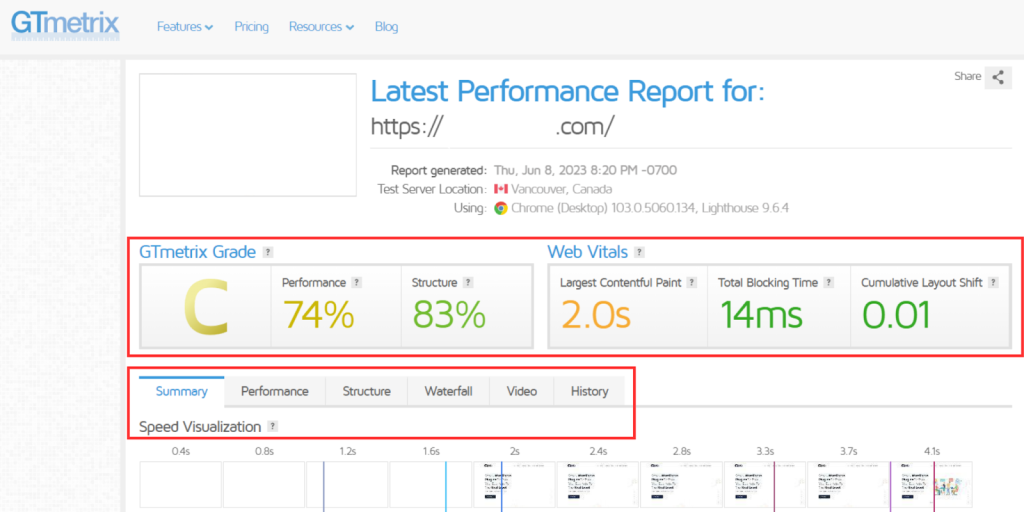1024x512 pixels.
Task: Click the 0.4s filmstrip frame
Action: (x=181, y=485)
